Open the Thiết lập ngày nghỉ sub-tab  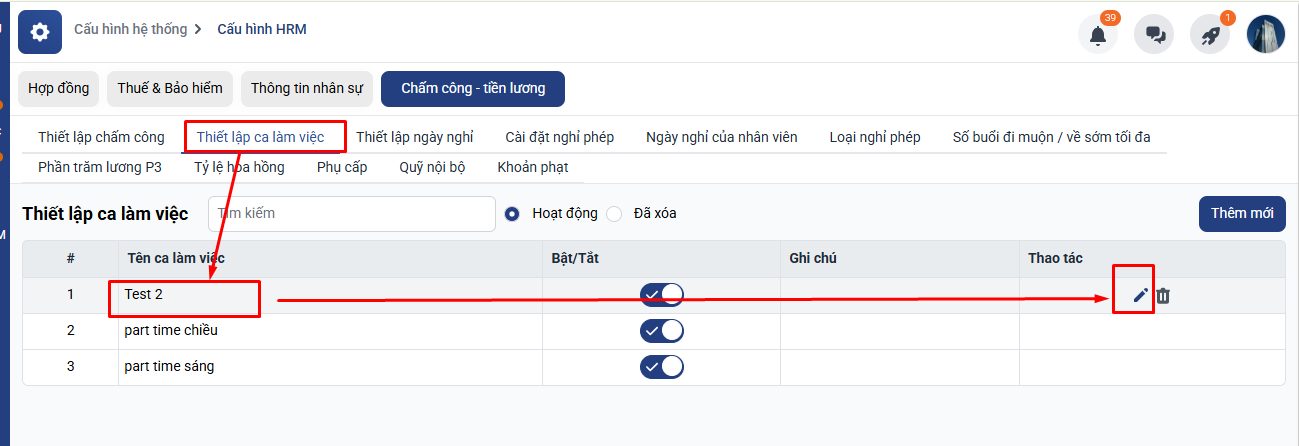[414, 137]
